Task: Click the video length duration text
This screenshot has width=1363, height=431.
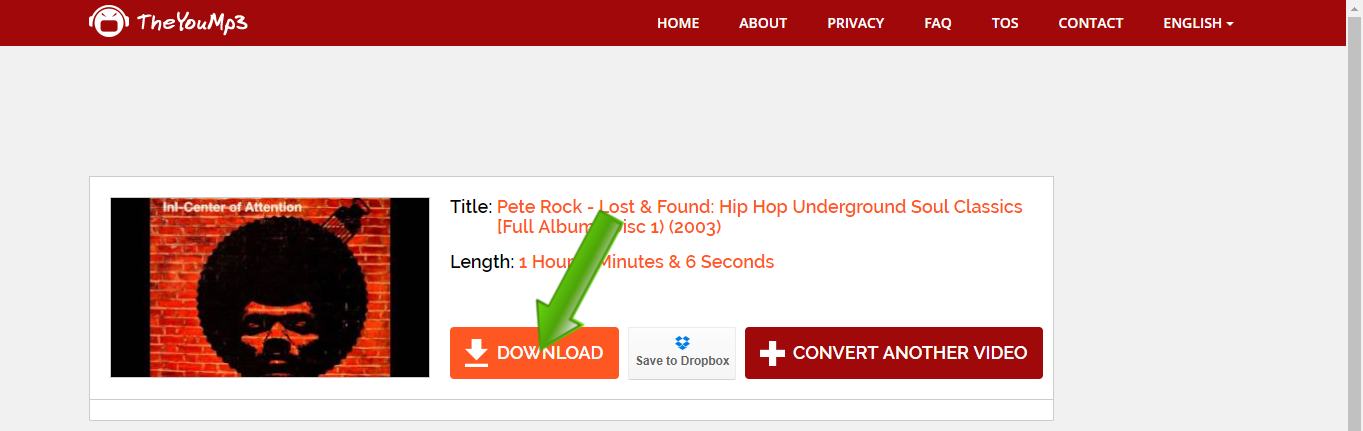Action: (x=646, y=262)
